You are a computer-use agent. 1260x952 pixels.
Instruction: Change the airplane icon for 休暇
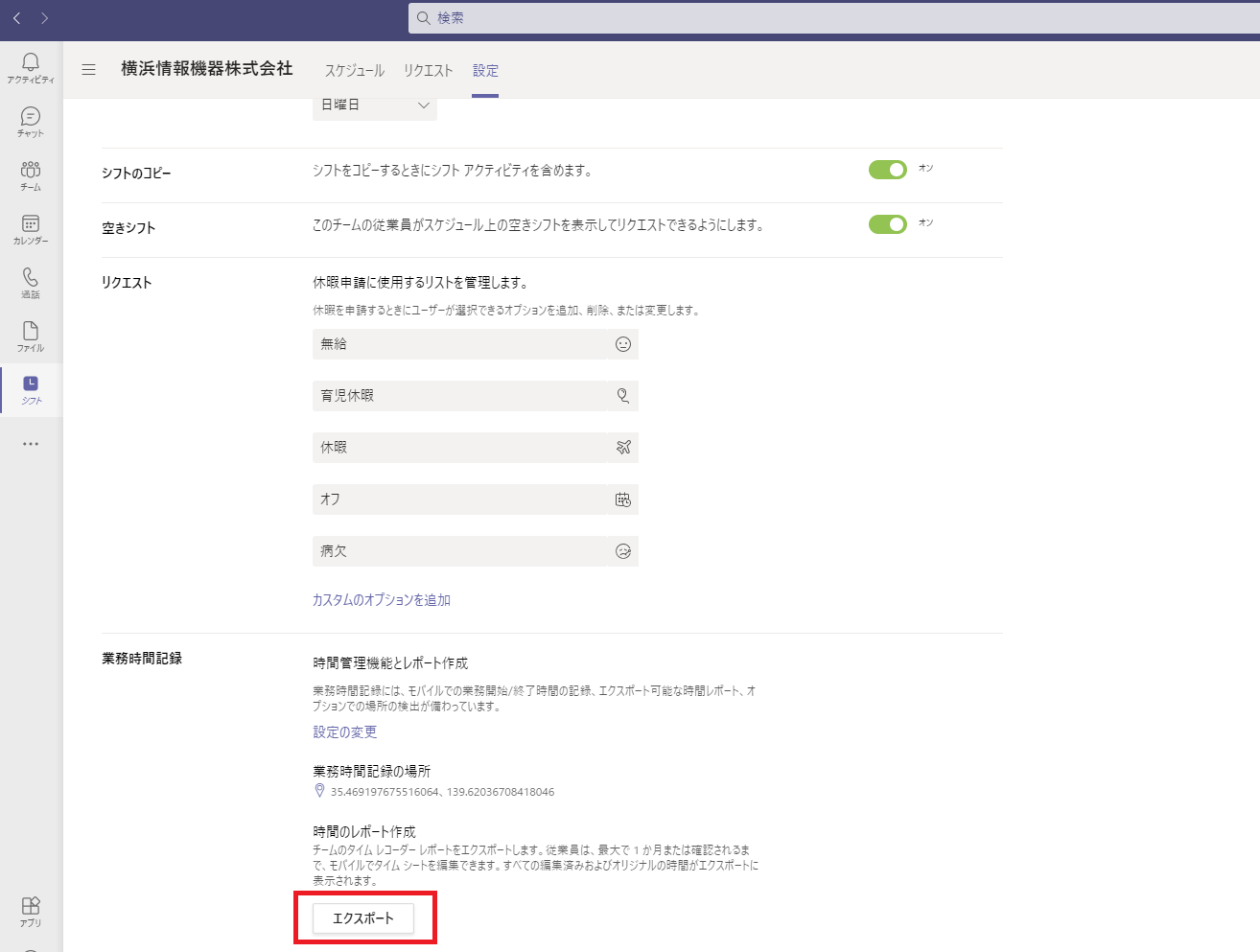623,448
